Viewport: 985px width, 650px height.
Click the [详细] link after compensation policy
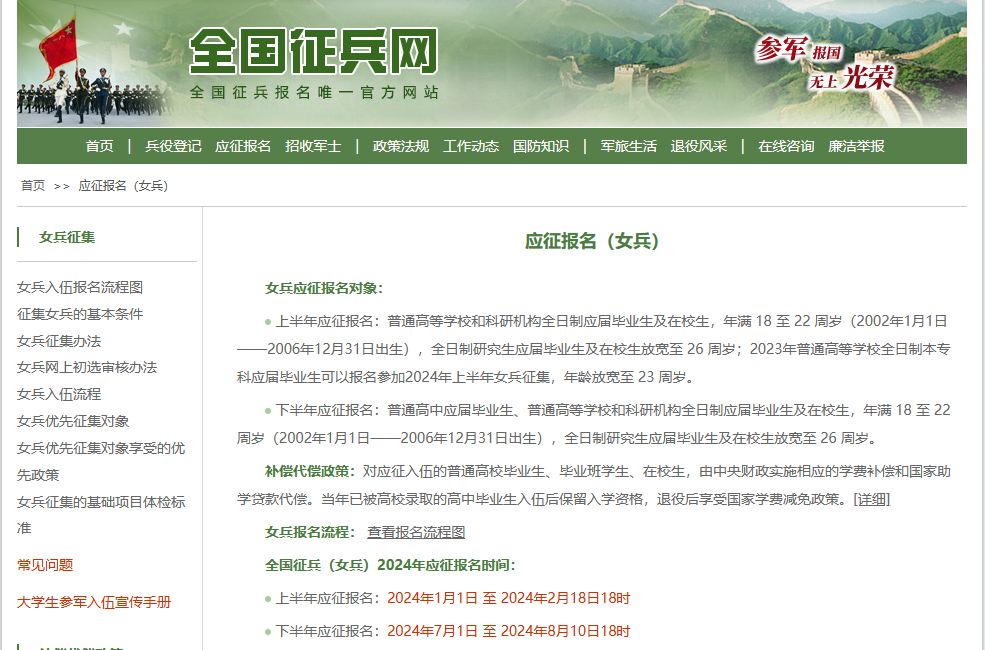pos(871,499)
